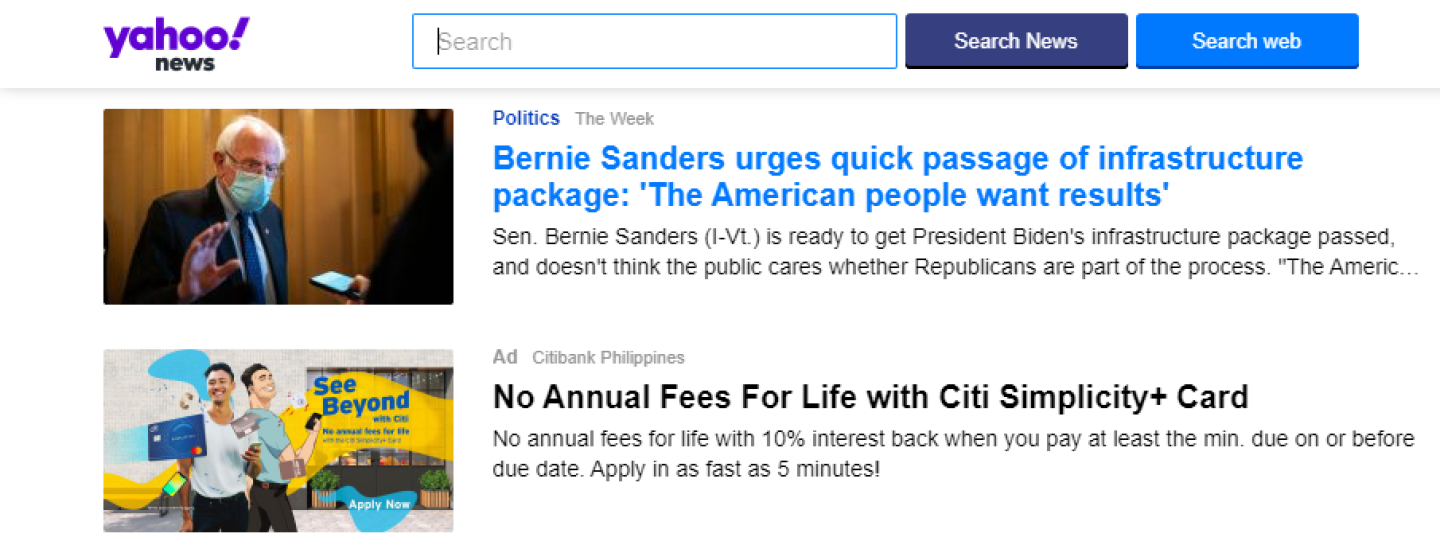Focus the Search input field
The width and height of the screenshot is (1440, 553).
(654, 41)
